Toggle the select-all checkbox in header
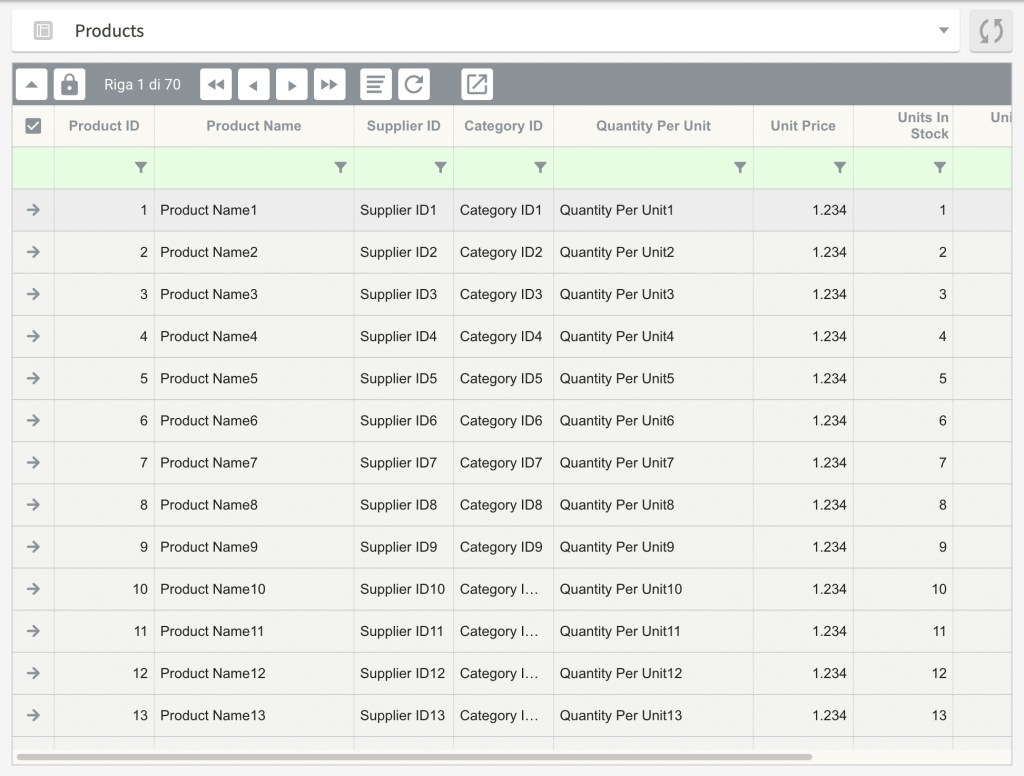The width and height of the screenshot is (1024, 776). (x=33, y=126)
